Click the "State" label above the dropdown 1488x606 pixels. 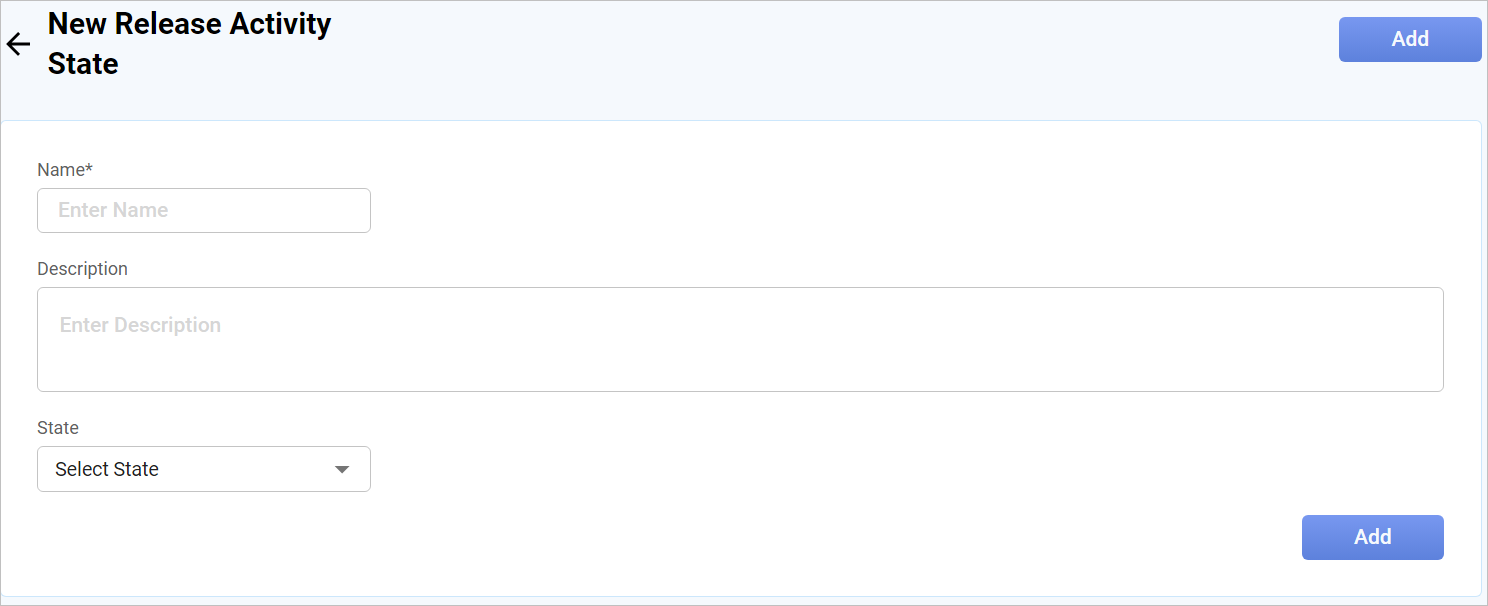58,428
